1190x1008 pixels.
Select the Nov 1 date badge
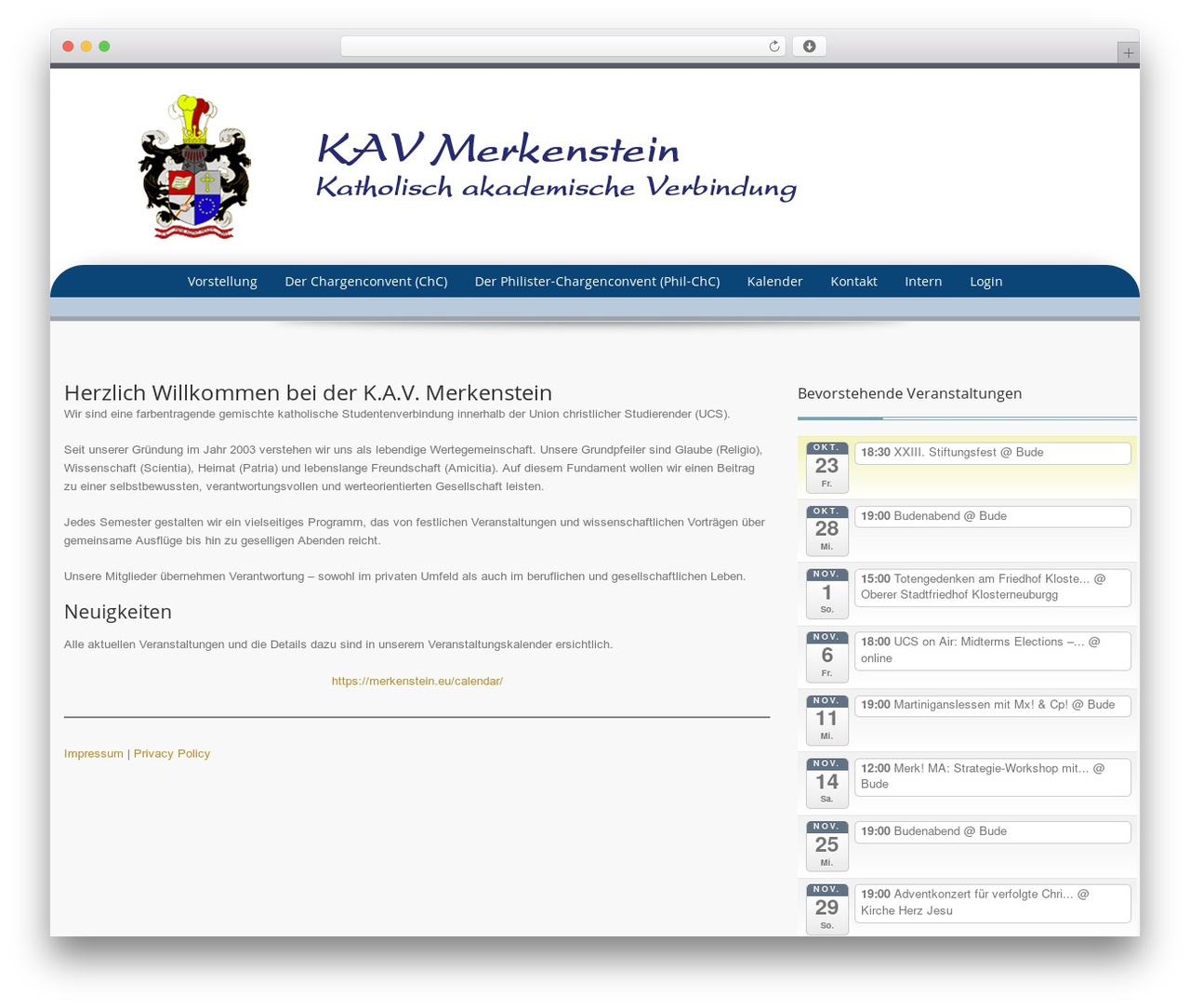826,593
